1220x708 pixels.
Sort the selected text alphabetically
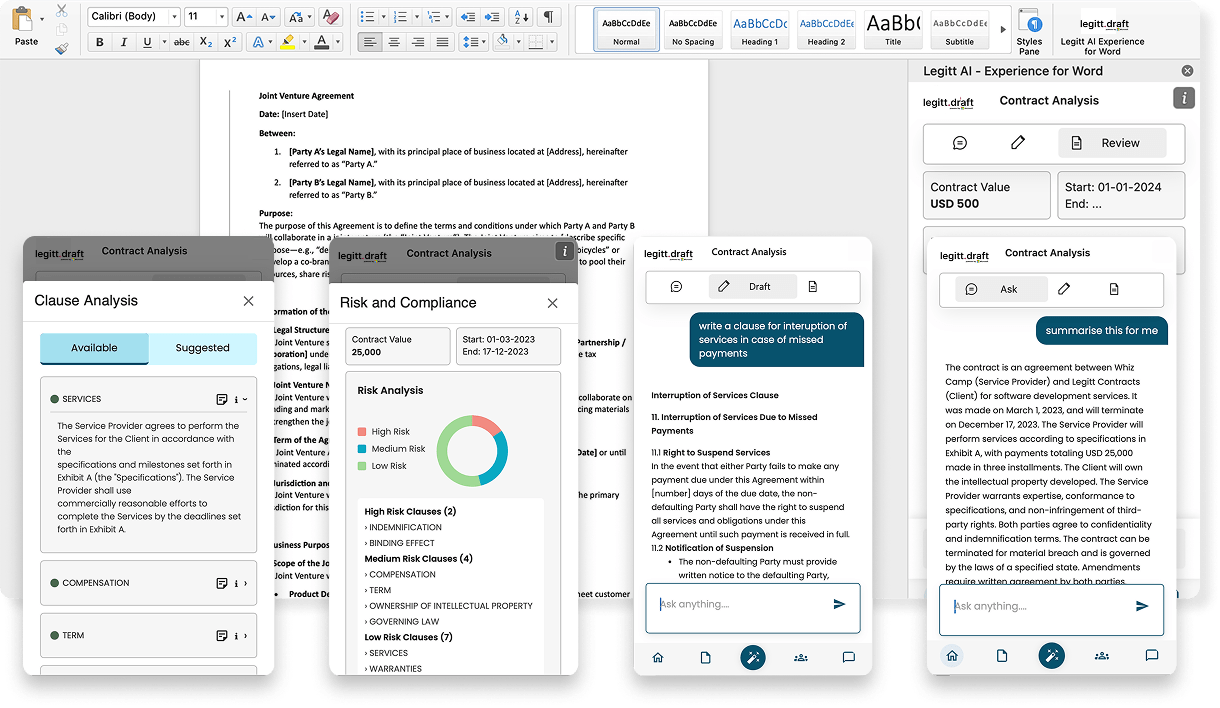(521, 17)
